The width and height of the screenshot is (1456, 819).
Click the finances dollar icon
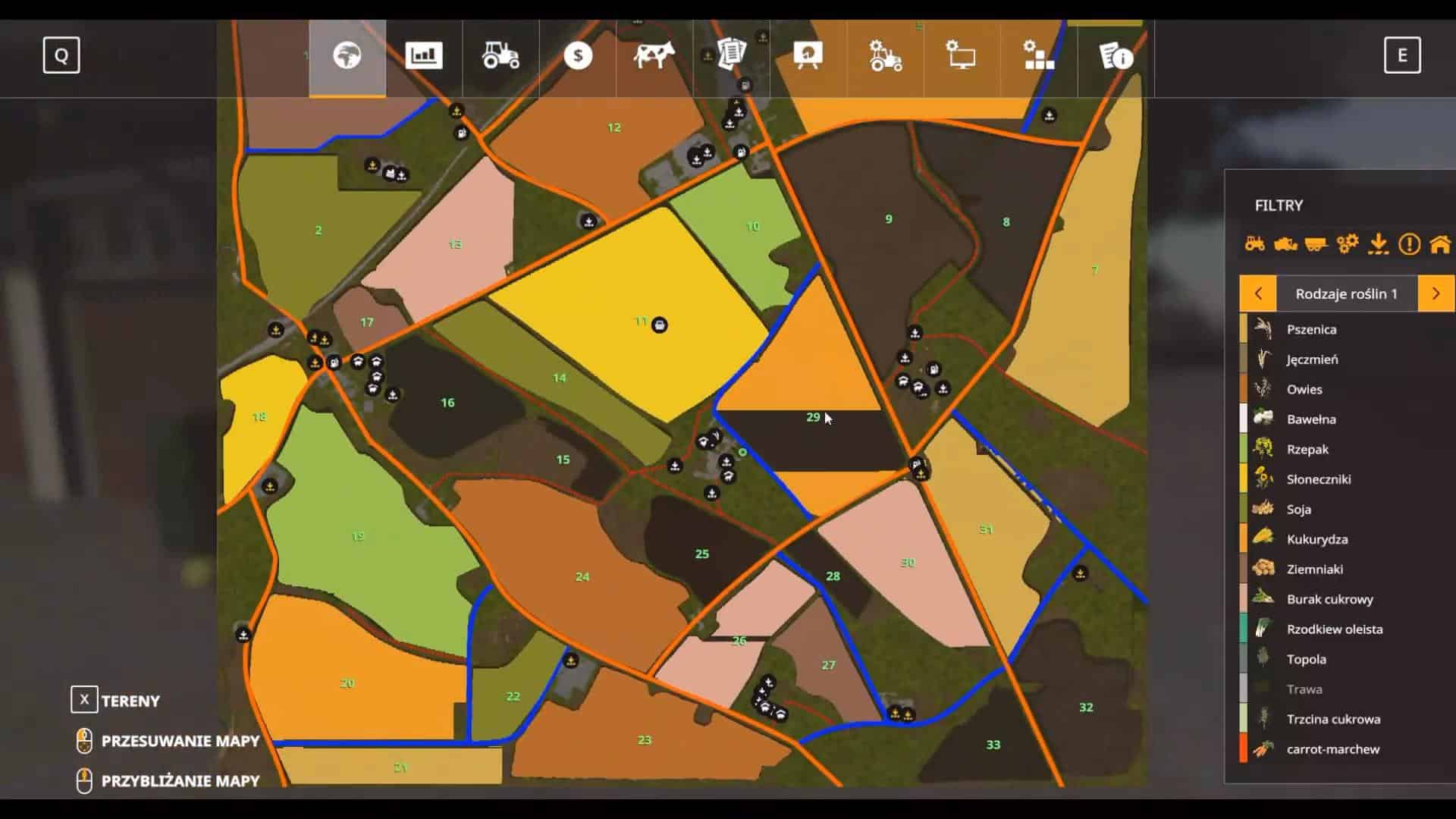(578, 55)
